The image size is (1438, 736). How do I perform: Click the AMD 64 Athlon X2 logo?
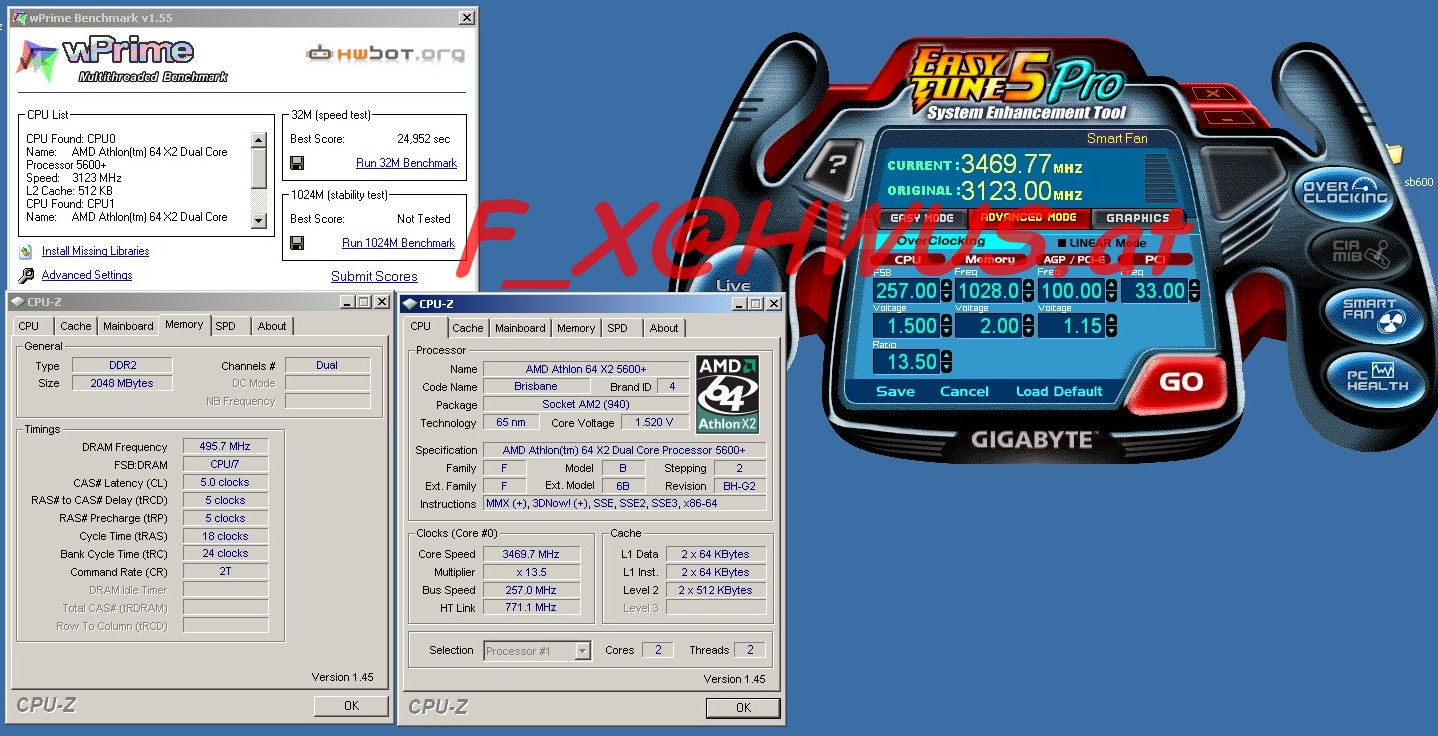point(727,394)
